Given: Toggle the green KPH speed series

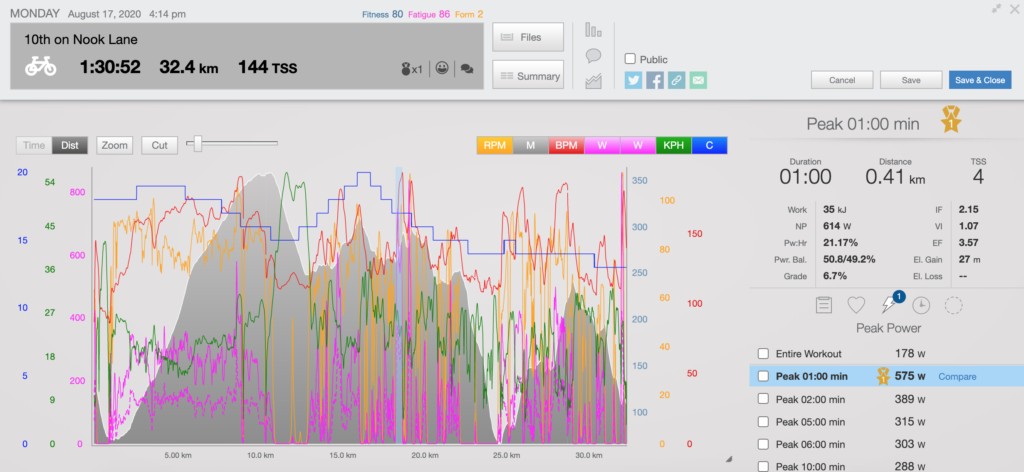Looking at the screenshot, I should (x=673, y=146).
